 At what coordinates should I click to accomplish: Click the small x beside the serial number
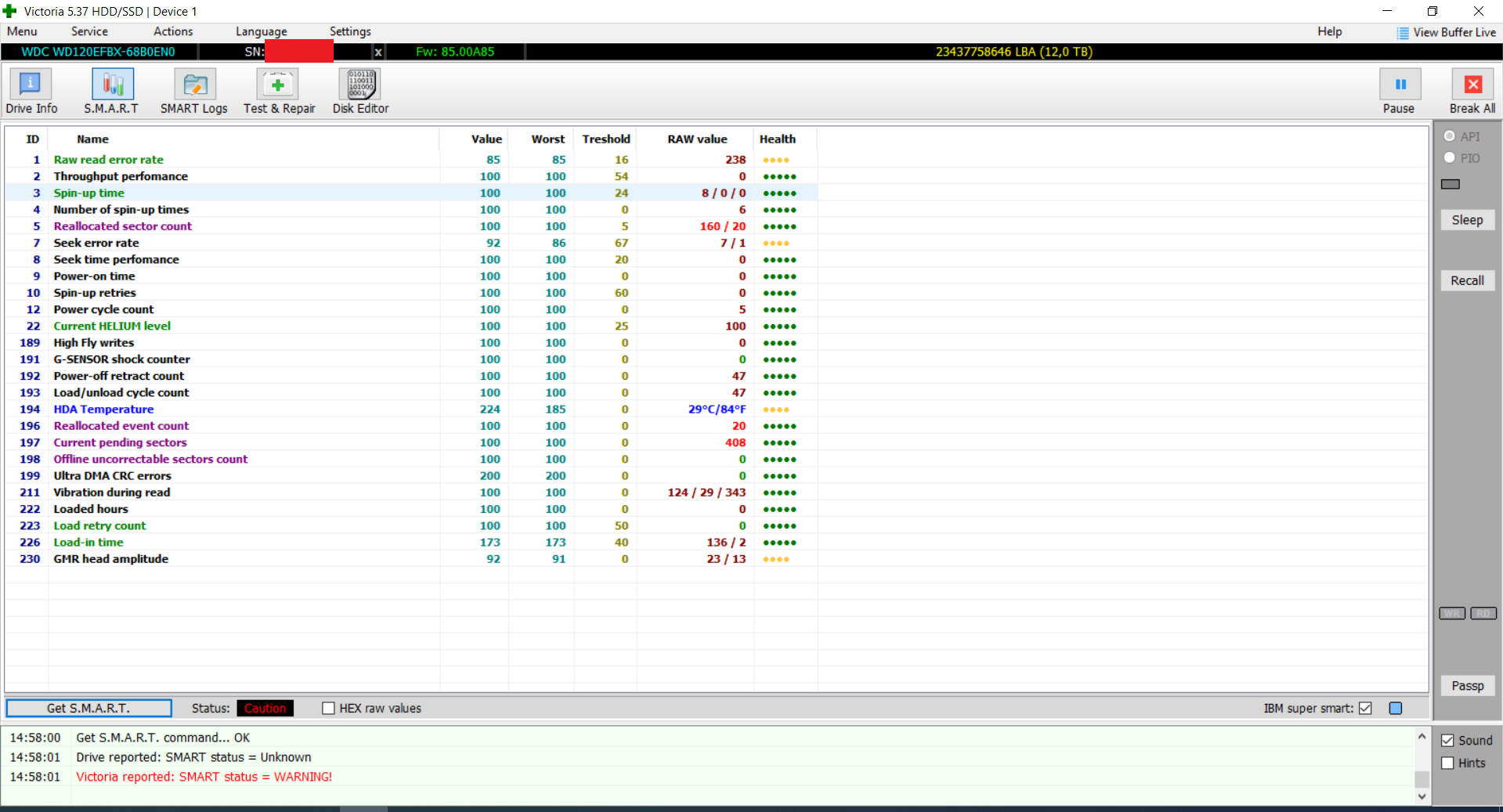tap(378, 52)
